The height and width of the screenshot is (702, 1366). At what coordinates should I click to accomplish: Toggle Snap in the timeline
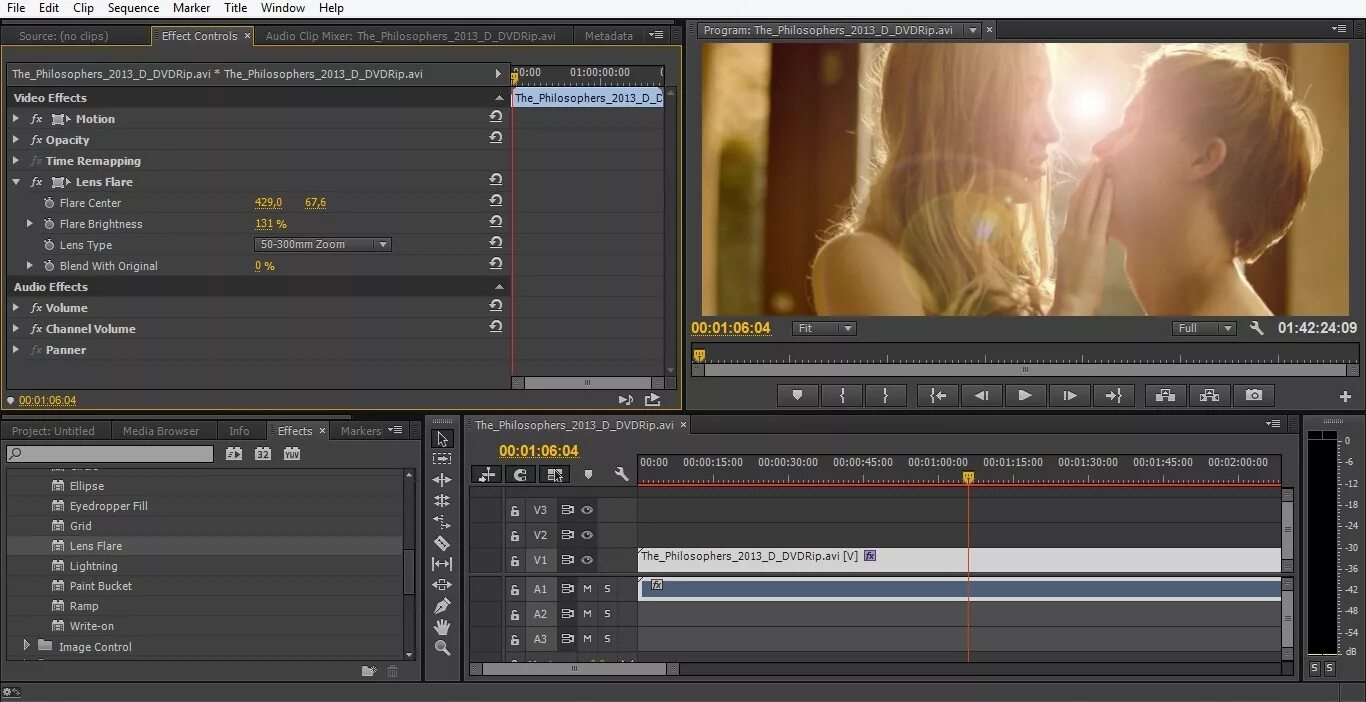[x=520, y=475]
